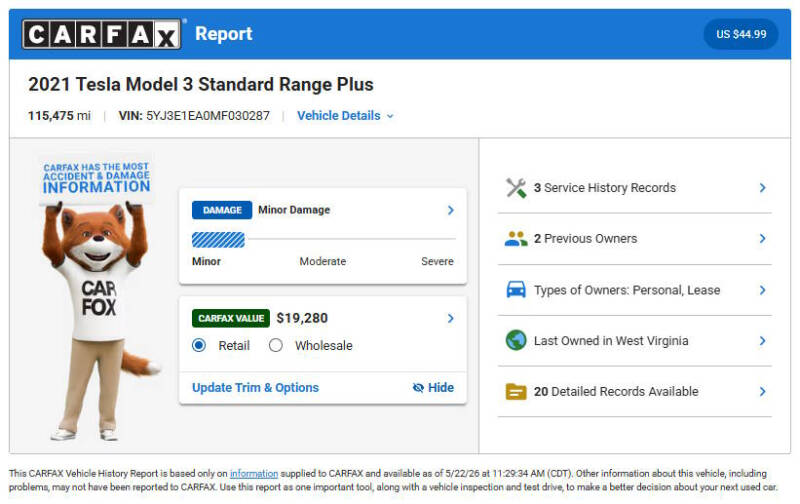The width and height of the screenshot is (800, 504).
Task: Open Update Trim & Options link
Action: tap(255, 388)
